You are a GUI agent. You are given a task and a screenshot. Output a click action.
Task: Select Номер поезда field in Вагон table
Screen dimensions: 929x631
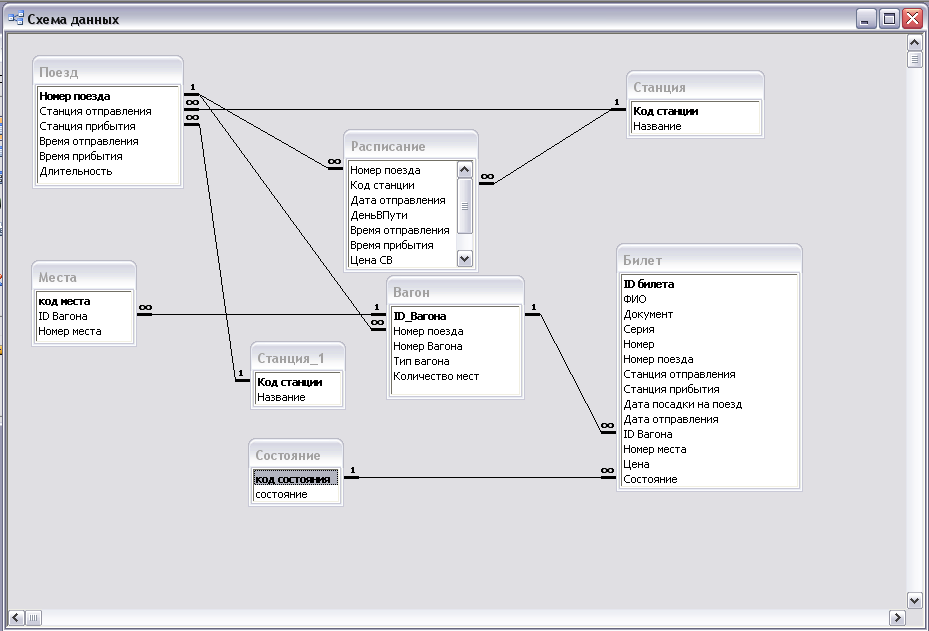(x=455, y=331)
